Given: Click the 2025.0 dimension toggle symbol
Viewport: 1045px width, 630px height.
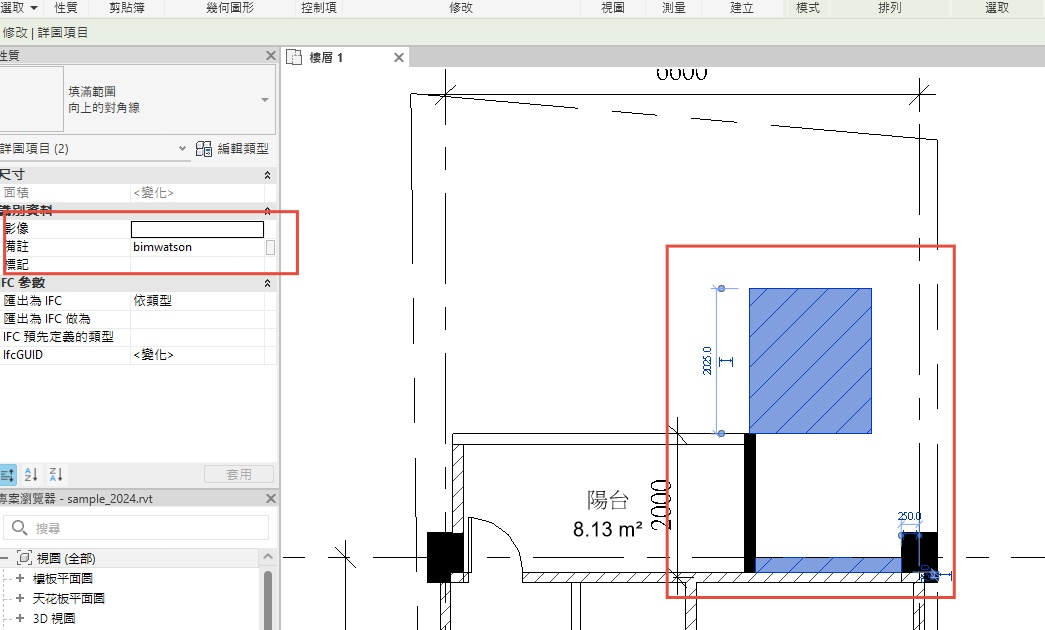Looking at the screenshot, I should 727,361.
